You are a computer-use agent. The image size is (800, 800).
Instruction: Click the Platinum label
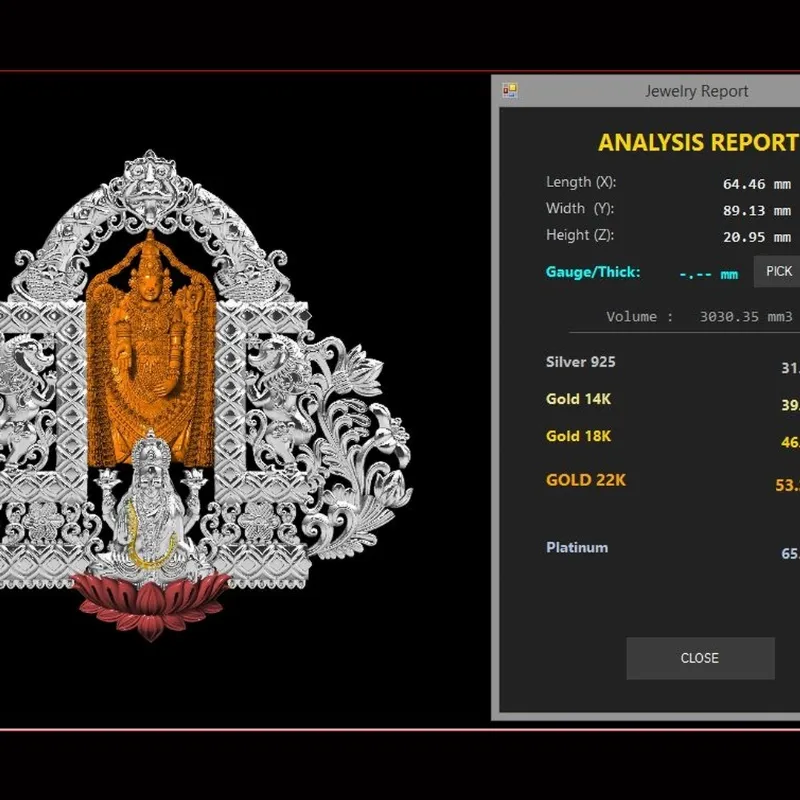[577, 547]
